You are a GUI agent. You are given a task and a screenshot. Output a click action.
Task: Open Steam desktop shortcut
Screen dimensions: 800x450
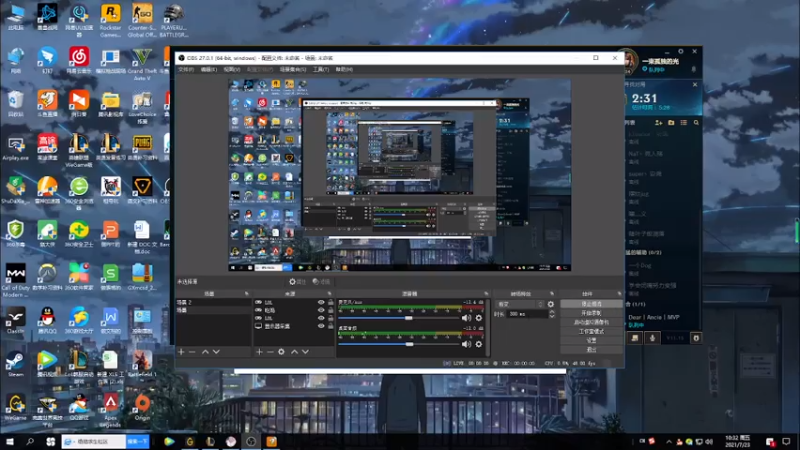coord(15,364)
